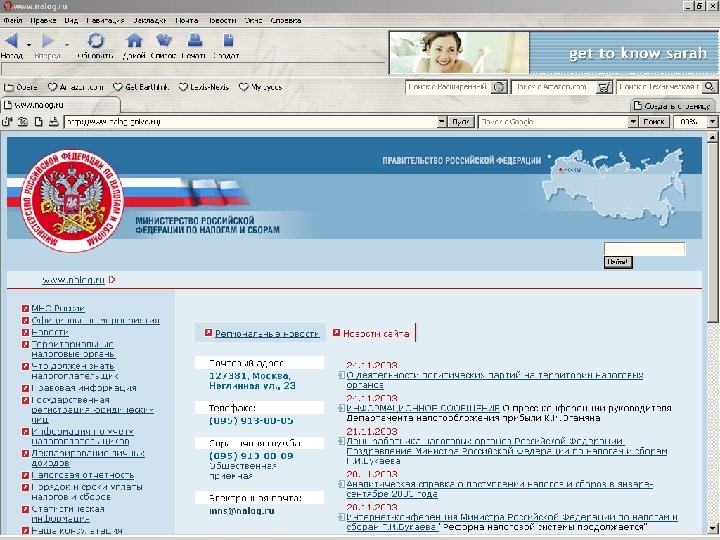Print the page with Печать icon
This screenshot has width=720, height=540.
(195, 40)
